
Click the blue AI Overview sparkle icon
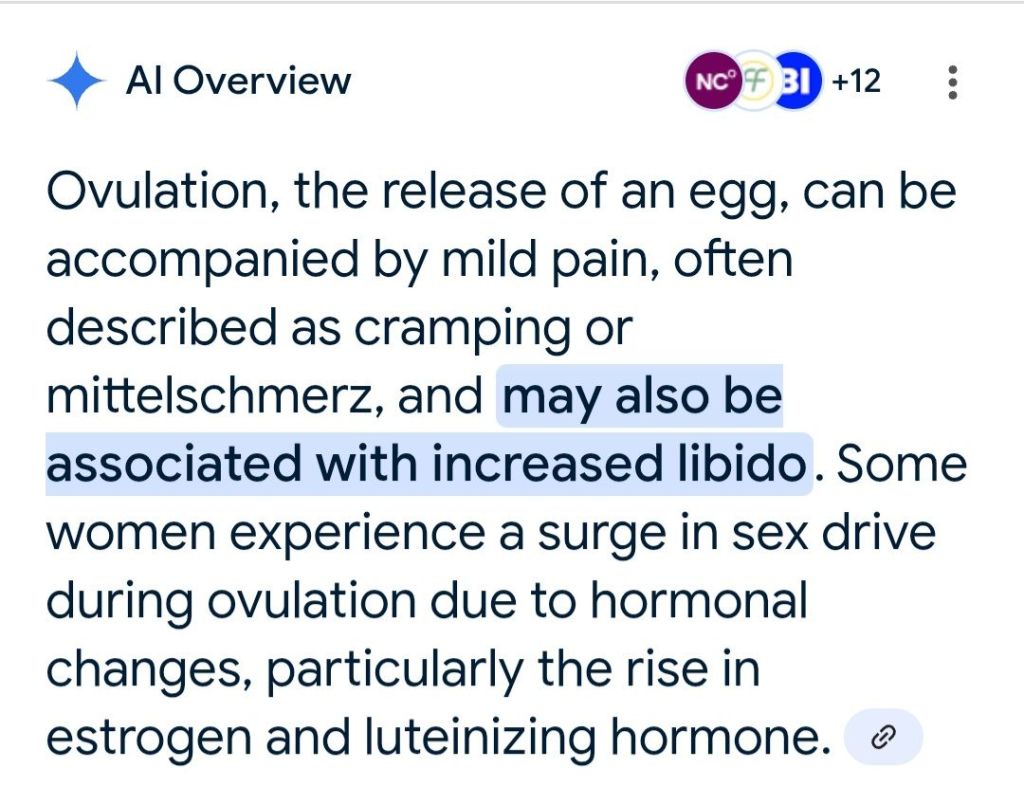click(x=76, y=81)
